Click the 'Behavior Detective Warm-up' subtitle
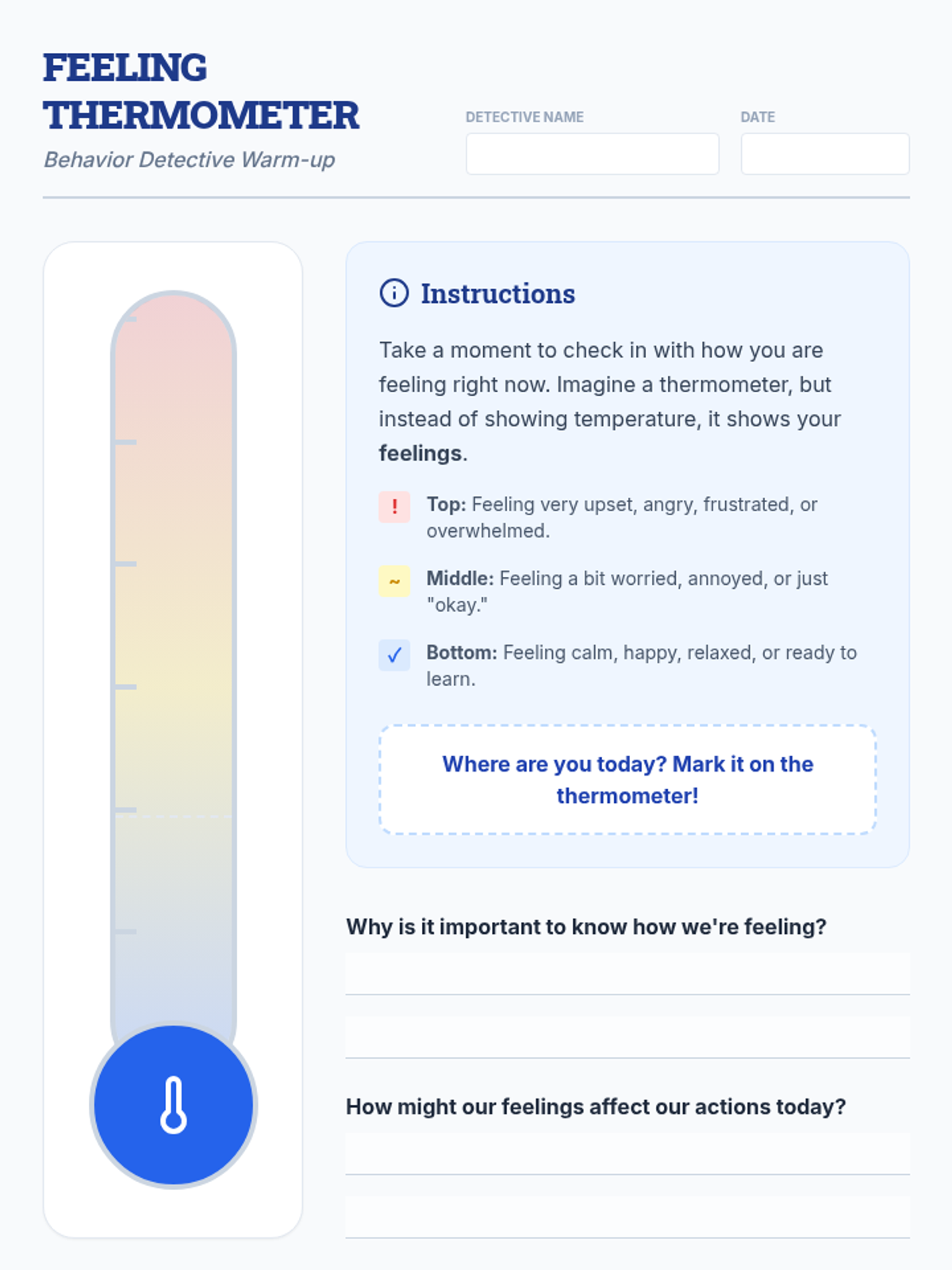Viewport: 952px width, 1270px height. tap(189, 160)
